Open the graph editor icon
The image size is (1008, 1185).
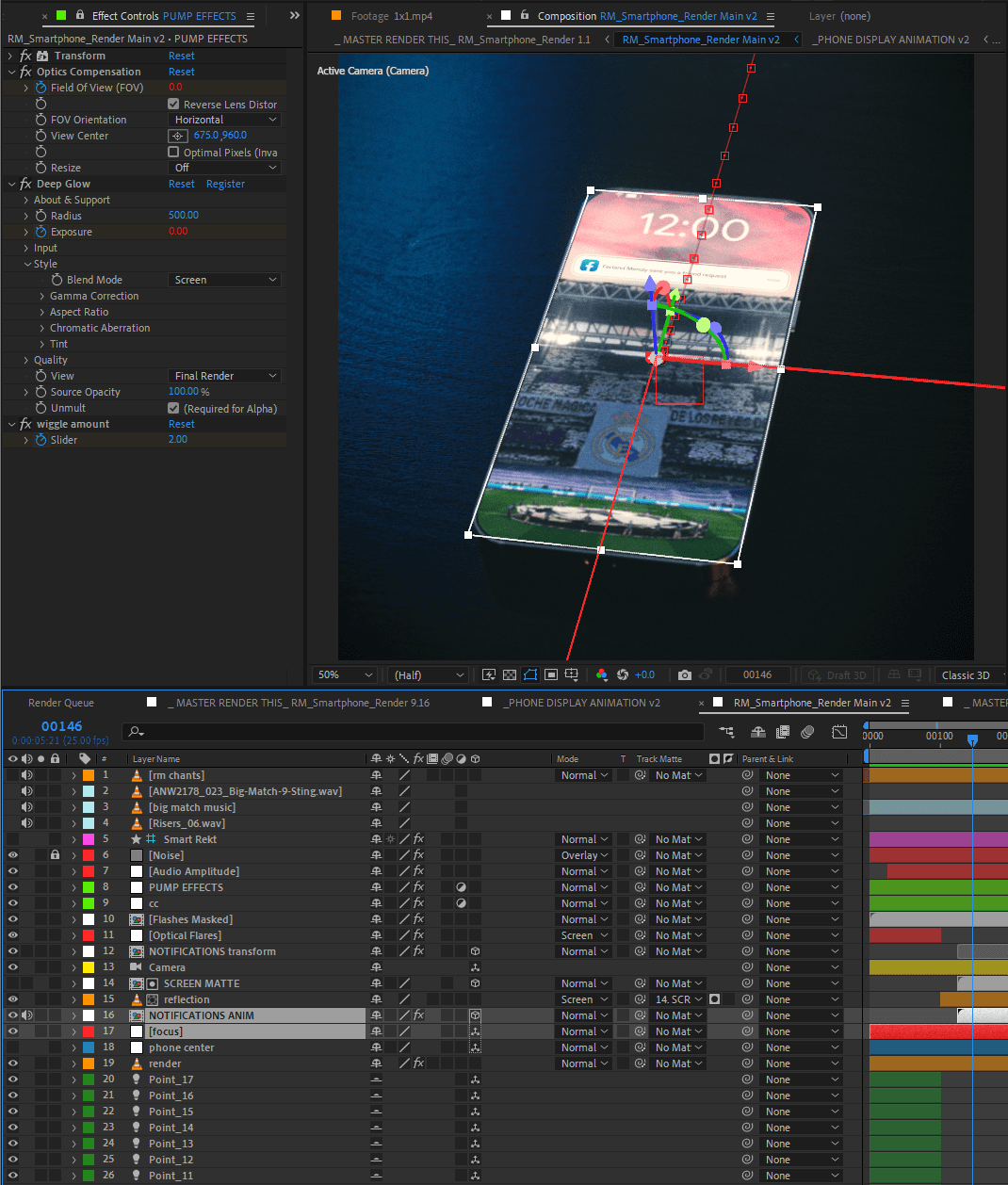[x=839, y=732]
